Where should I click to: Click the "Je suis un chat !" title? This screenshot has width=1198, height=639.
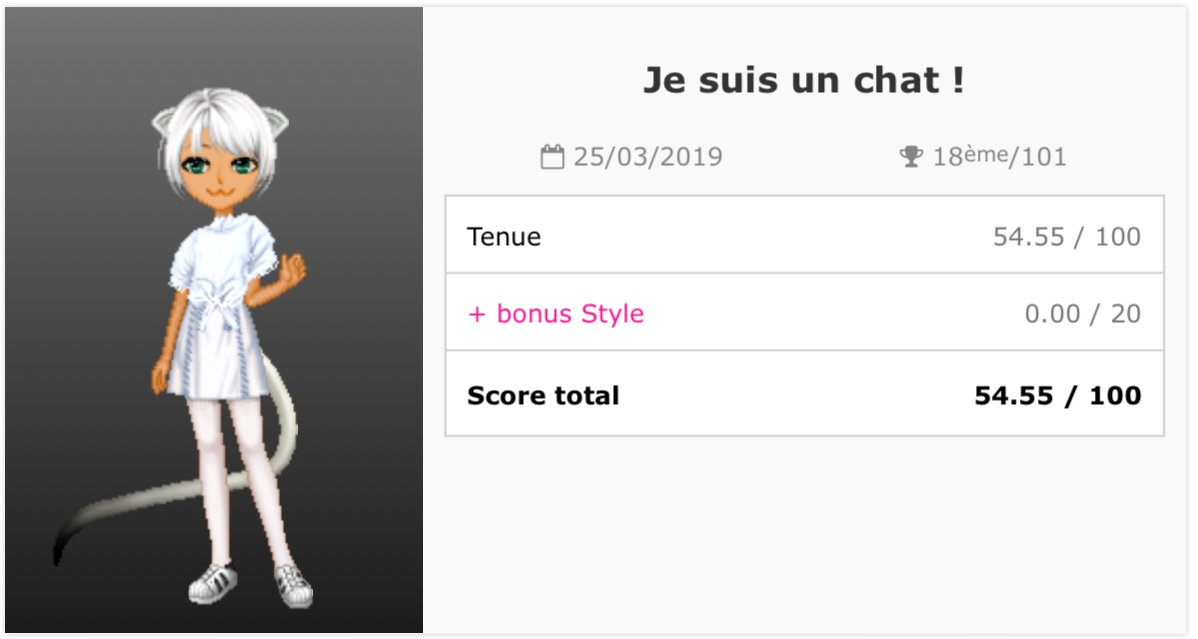click(x=803, y=80)
